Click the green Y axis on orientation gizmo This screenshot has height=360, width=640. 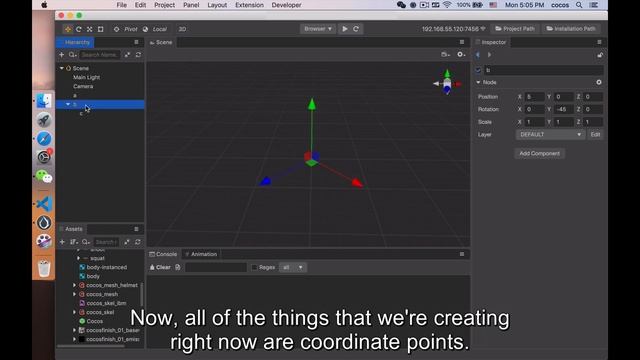447,73
